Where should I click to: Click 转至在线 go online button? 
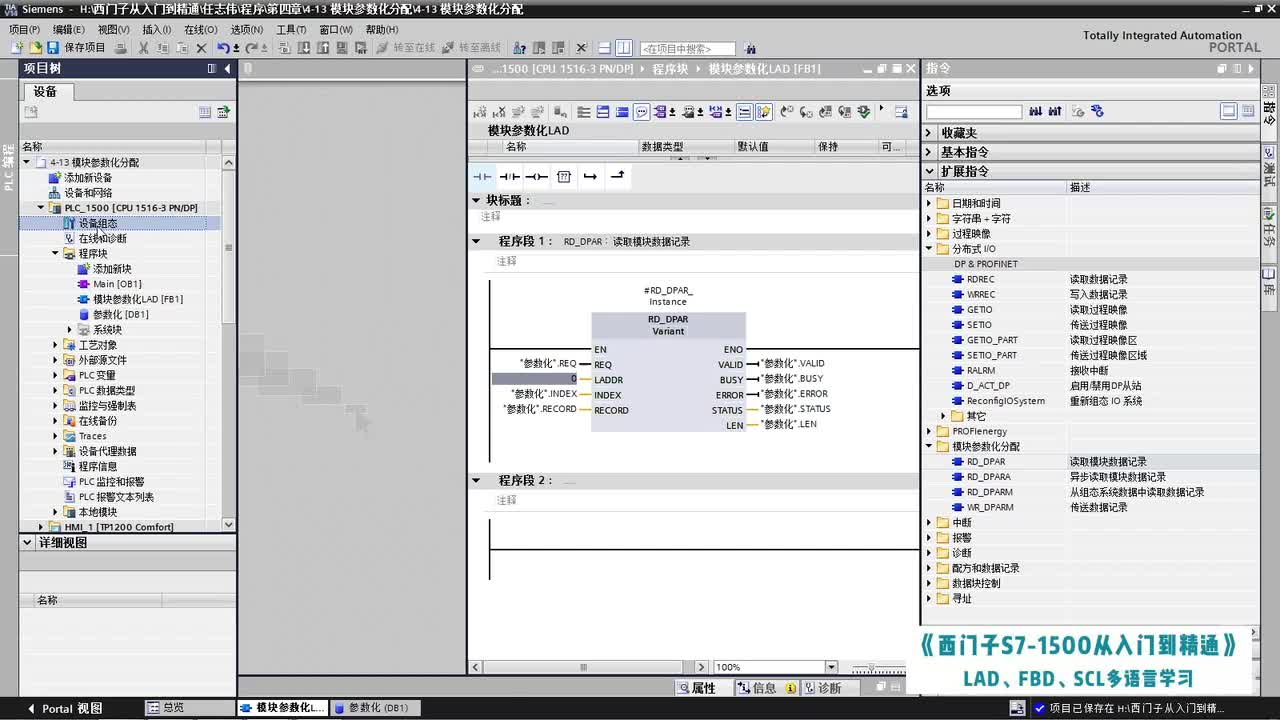(x=406, y=48)
